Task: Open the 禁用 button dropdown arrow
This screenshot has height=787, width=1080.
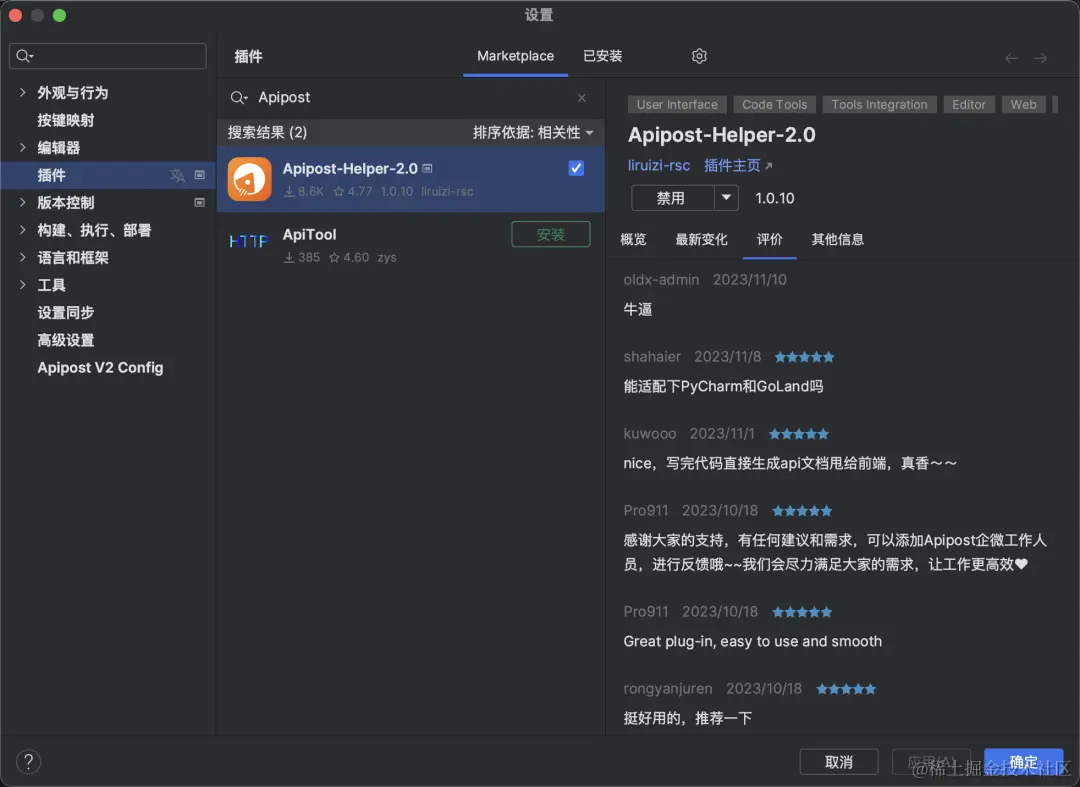Action: [x=726, y=198]
